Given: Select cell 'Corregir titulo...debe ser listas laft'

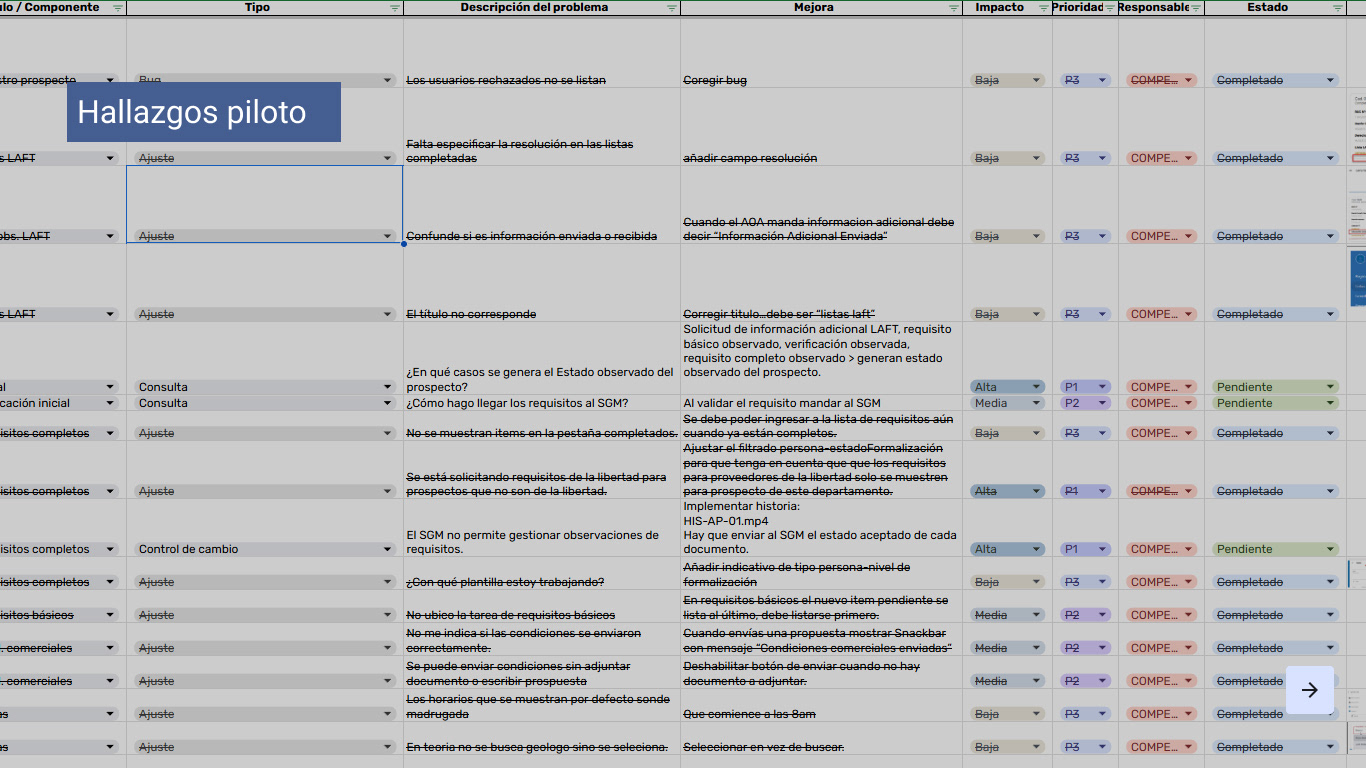Looking at the screenshot, I should click(x=821, y=283).
